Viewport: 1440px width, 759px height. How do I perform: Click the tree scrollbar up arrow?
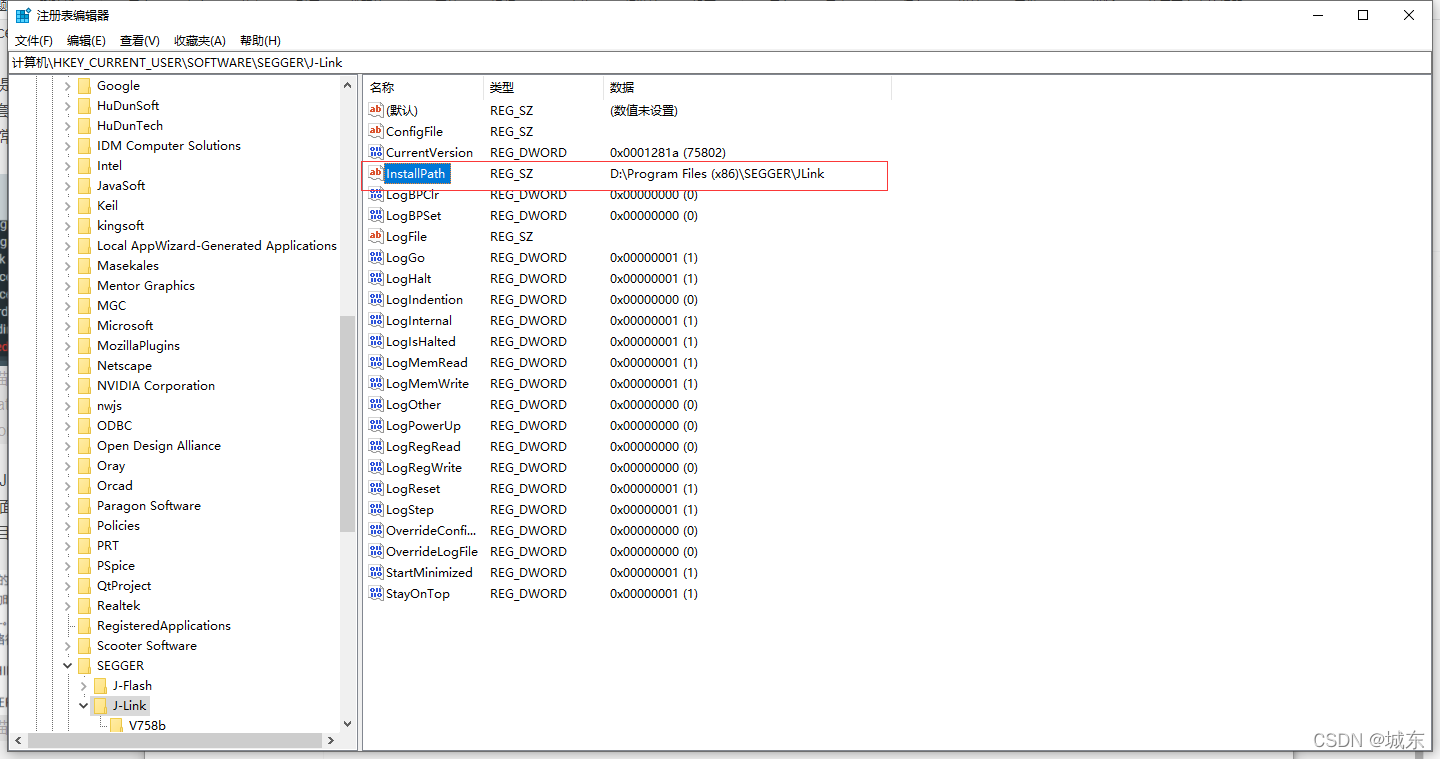(x=347, y=85)
